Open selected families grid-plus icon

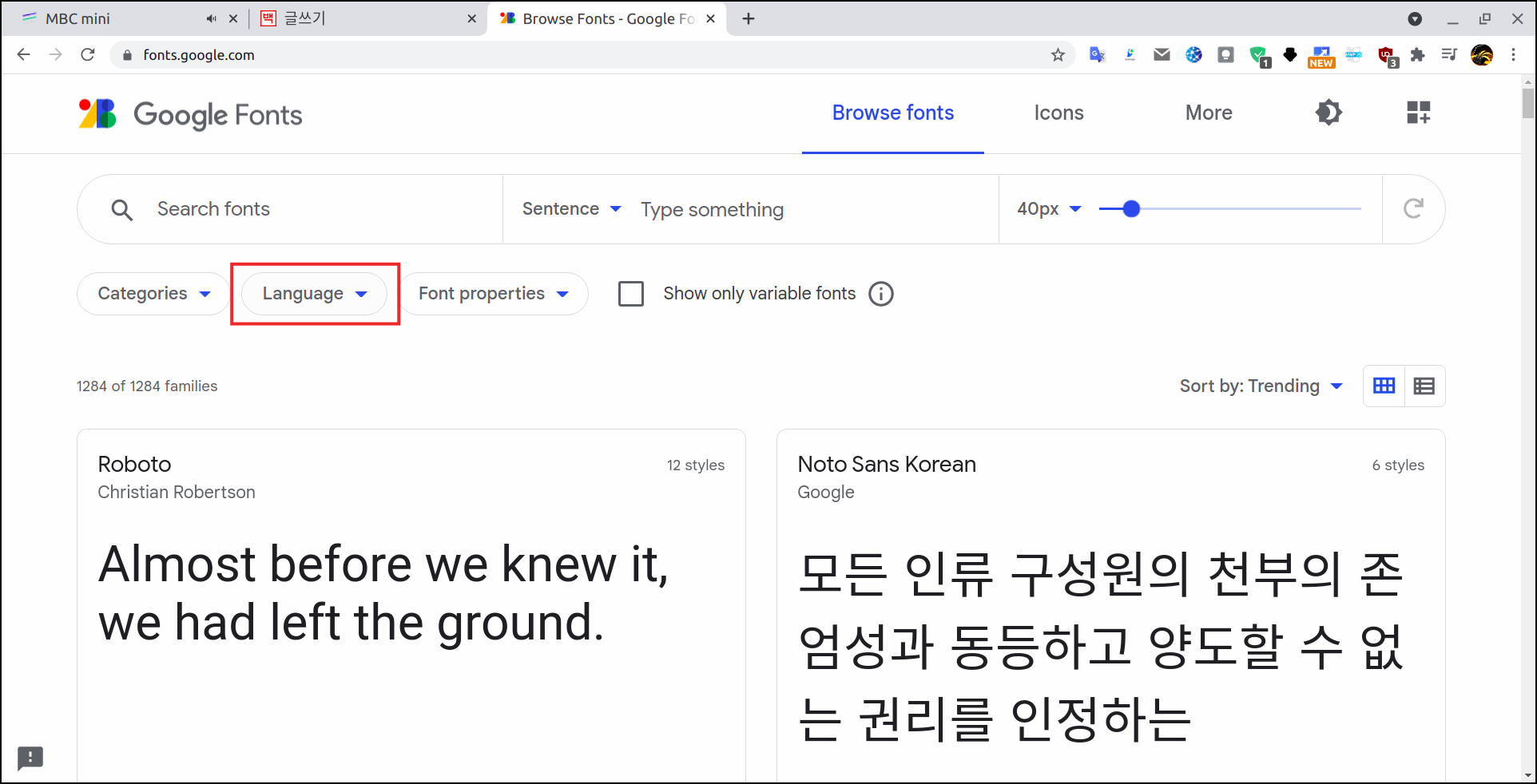pos(1419,113)
